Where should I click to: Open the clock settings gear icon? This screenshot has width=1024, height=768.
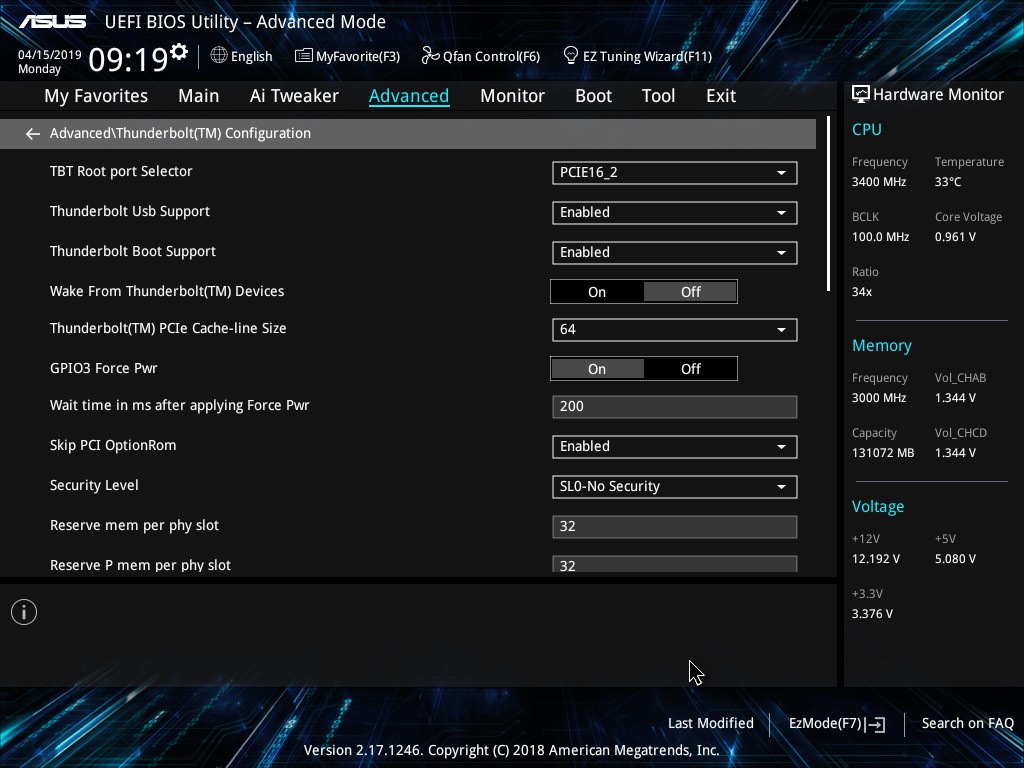click(x=179, y=51)
